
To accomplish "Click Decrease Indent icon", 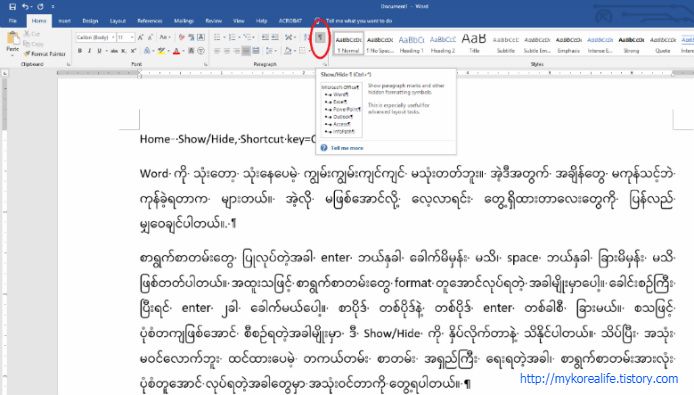I will pyautogui.click(x=265, y=38).
